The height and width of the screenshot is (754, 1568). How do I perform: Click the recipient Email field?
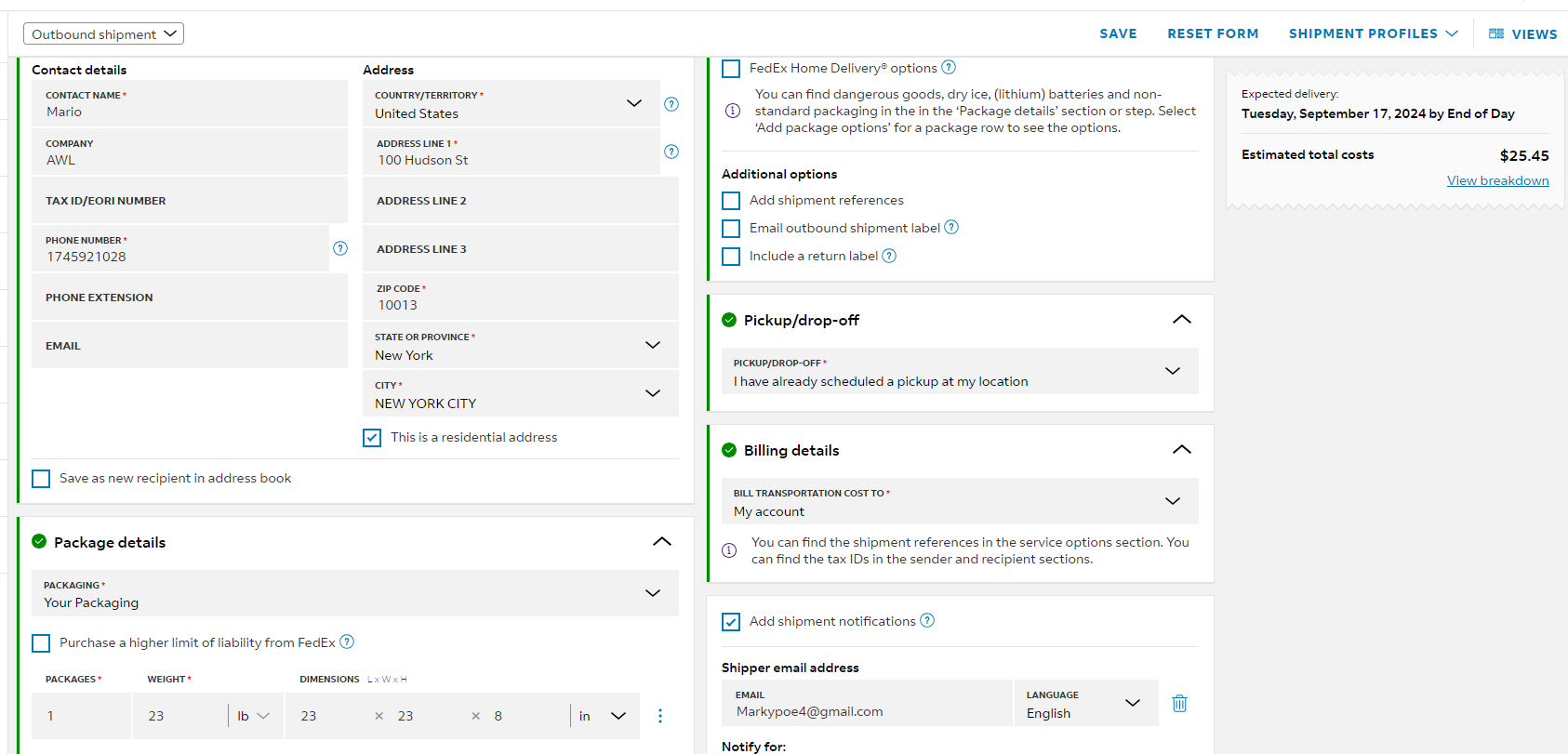click(x=190, y=345)
